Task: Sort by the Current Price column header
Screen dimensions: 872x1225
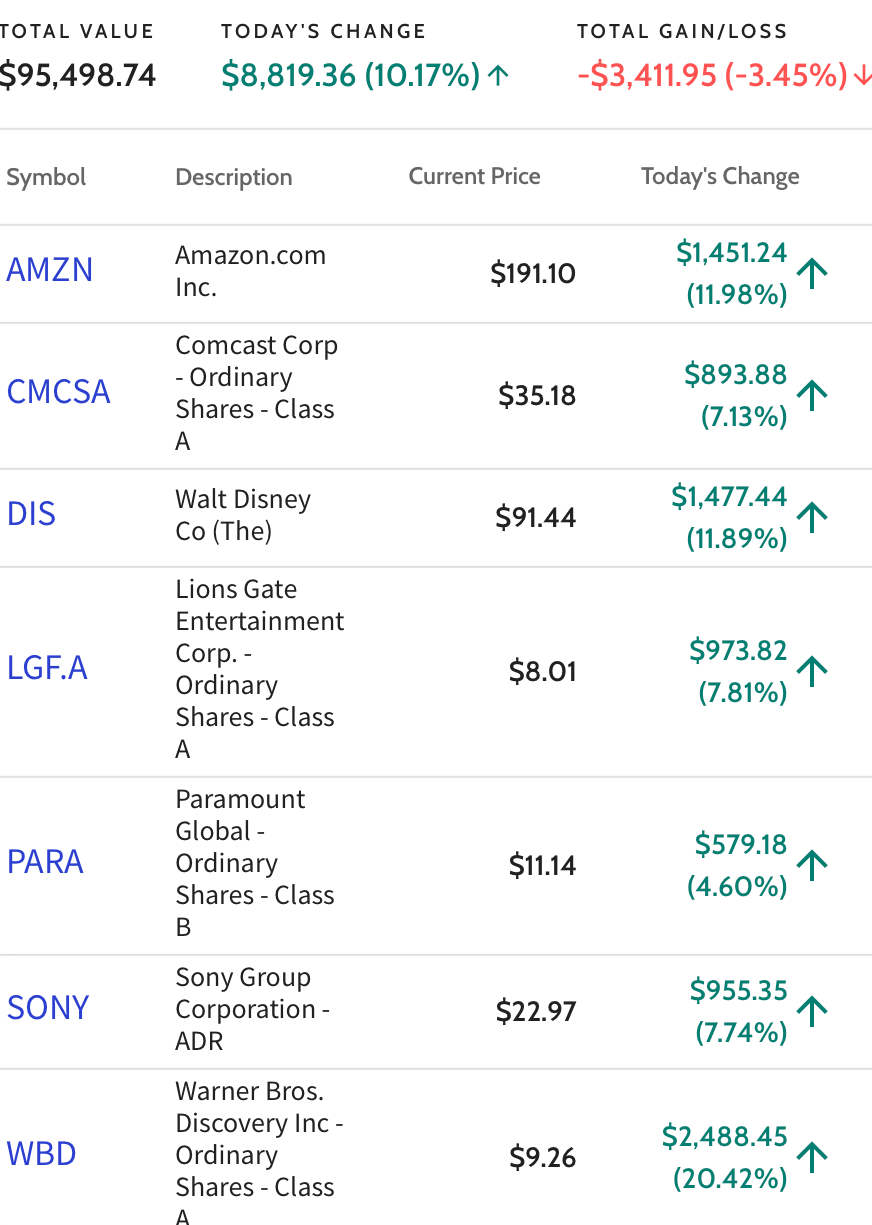Action: [474, 177]
